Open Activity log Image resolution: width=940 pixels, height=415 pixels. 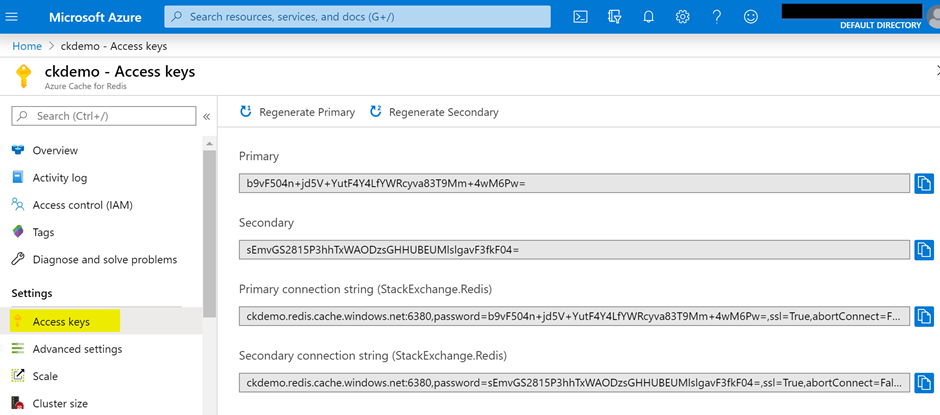pyautogui.click(x=59, y=178)
